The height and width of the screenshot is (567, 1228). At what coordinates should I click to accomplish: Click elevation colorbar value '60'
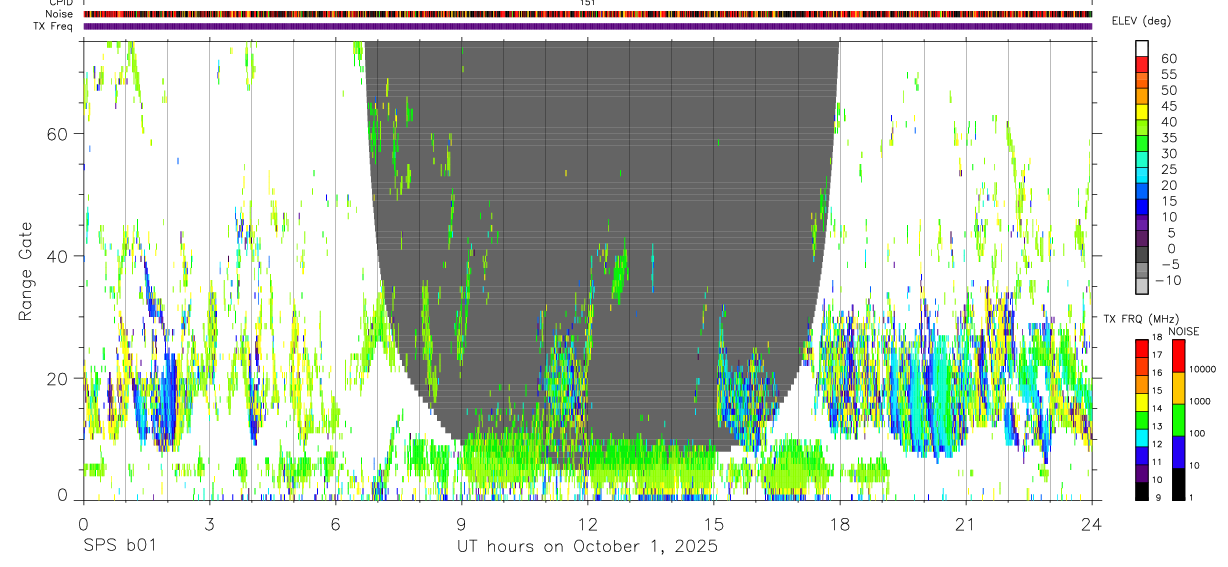click(x=1170, y=59)
